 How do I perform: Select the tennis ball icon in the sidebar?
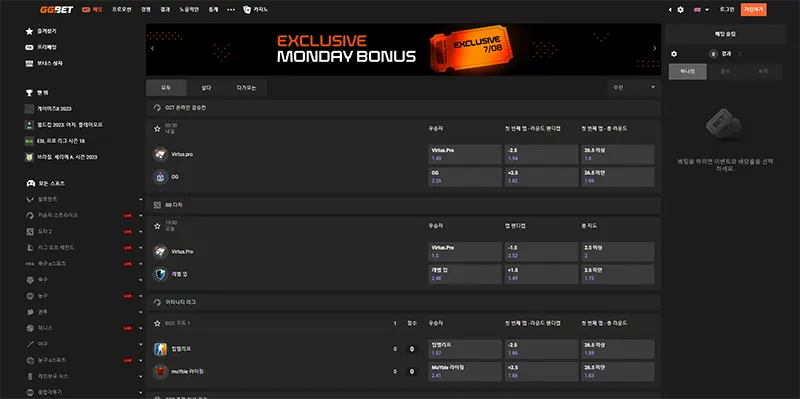tap(30, 328)
